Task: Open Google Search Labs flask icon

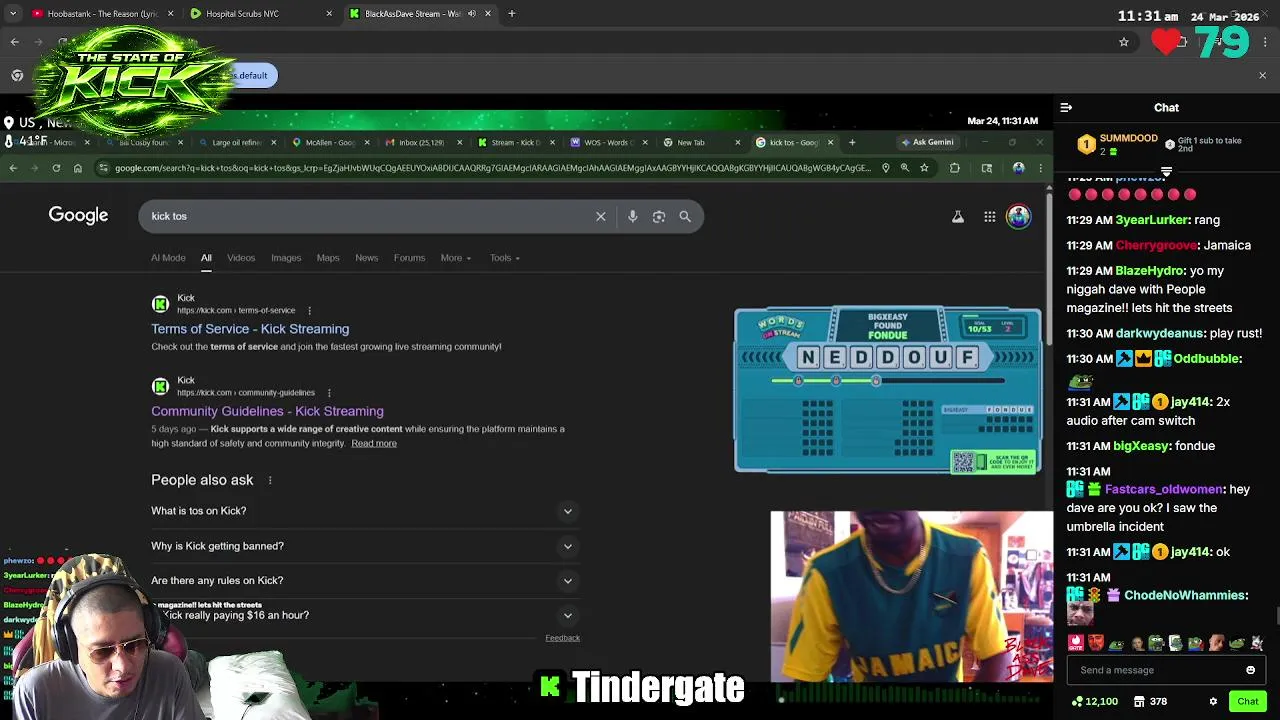Action: tap(958, 216)
